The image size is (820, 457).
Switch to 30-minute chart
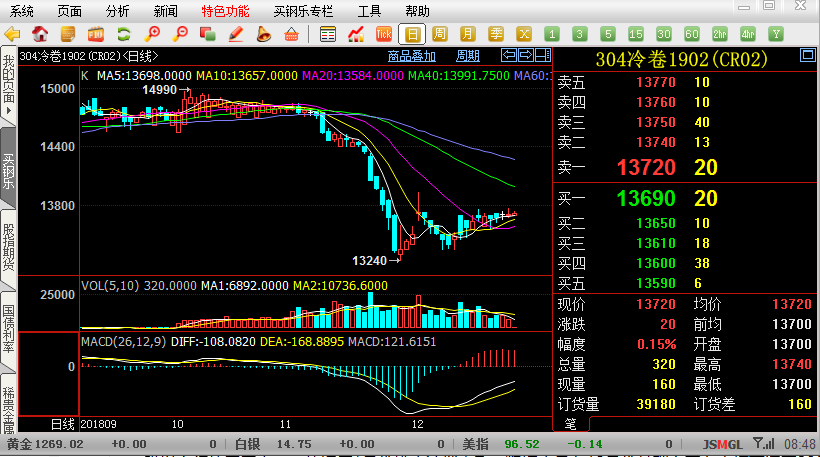click(x=664, y=35)
